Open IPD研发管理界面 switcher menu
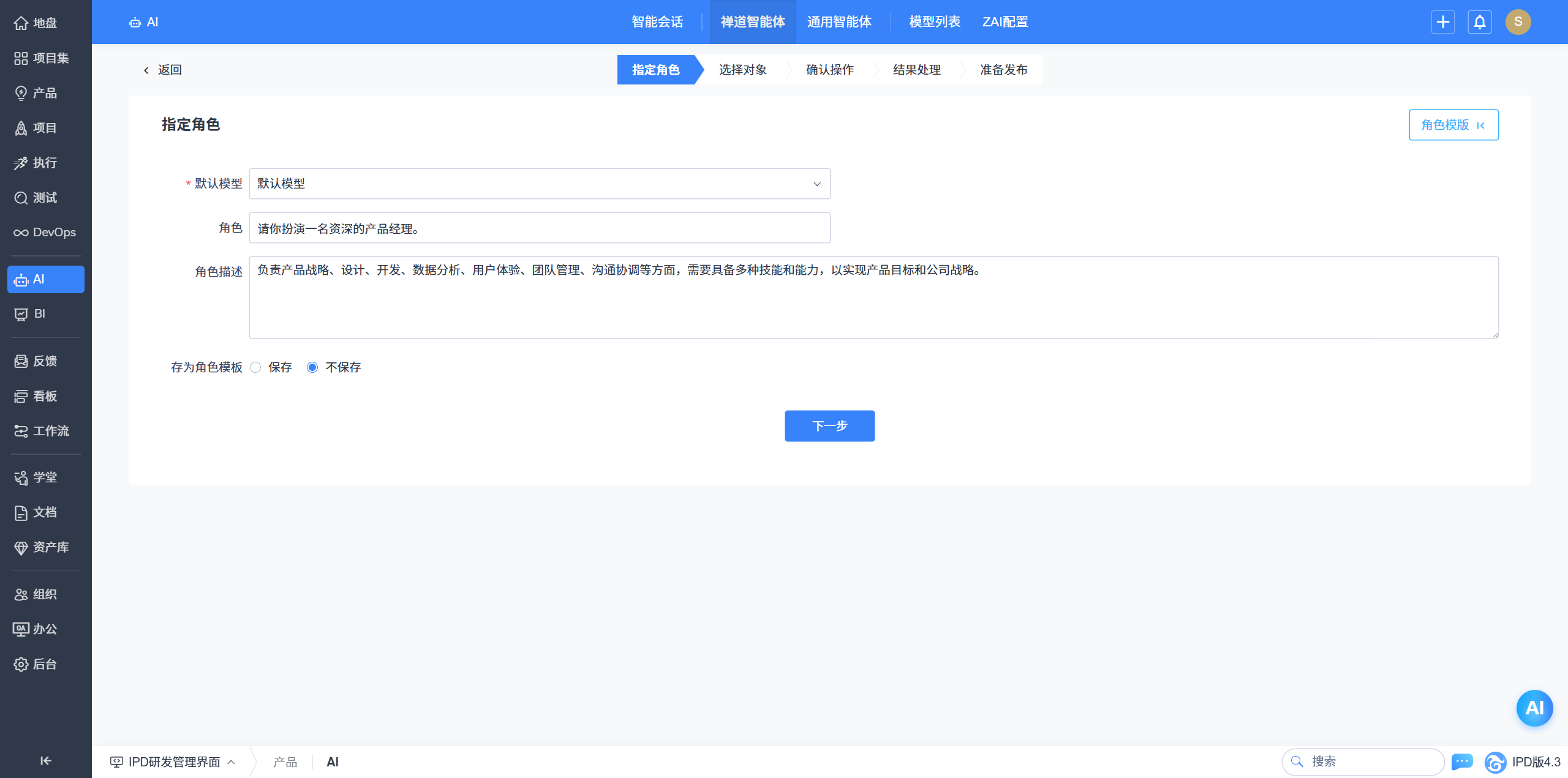 [173, 761]
